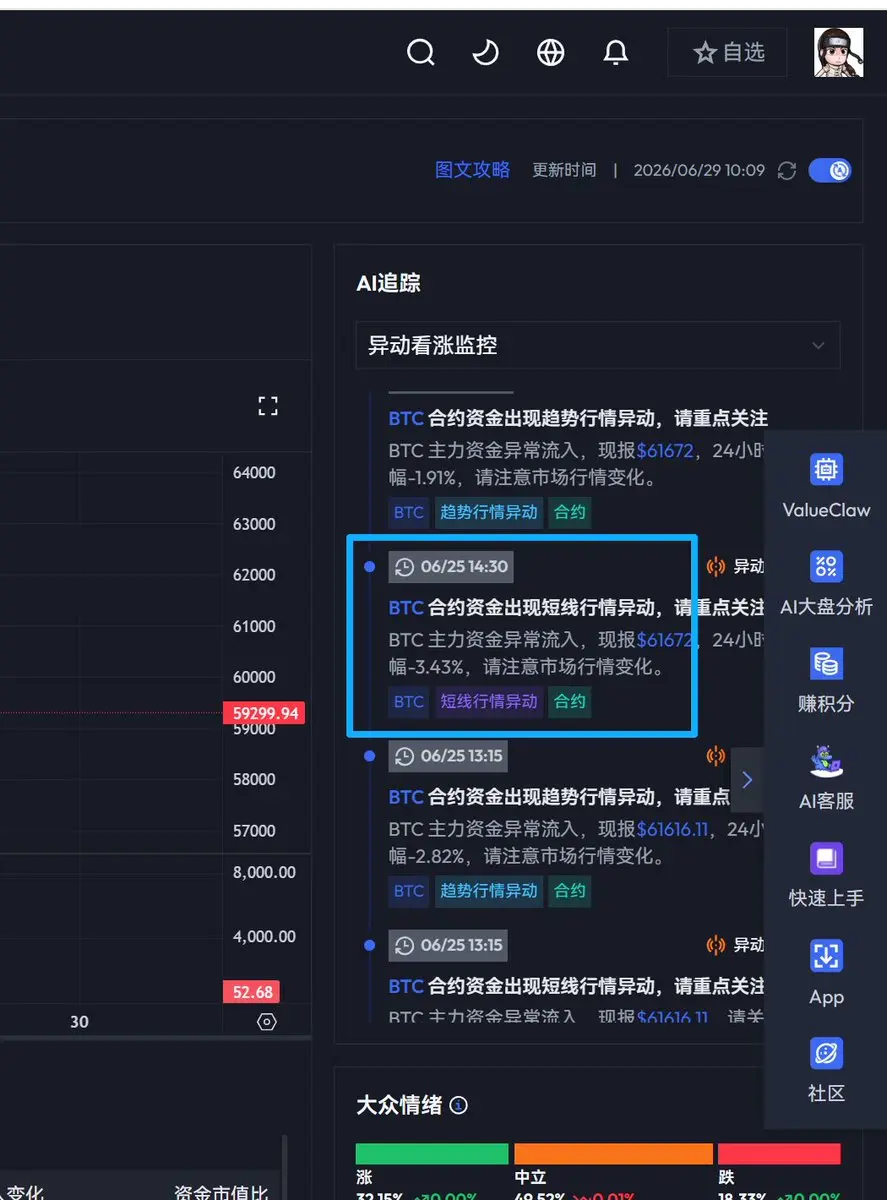
Task: Click the 52.68 volume label
Action: (x=252, y=992)
